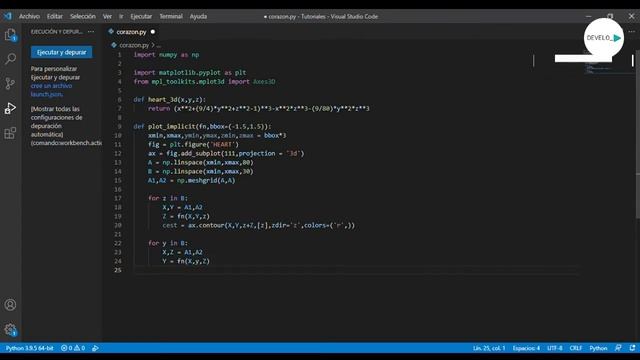Click the Python file icon in breadcrumb

point(114,45)
